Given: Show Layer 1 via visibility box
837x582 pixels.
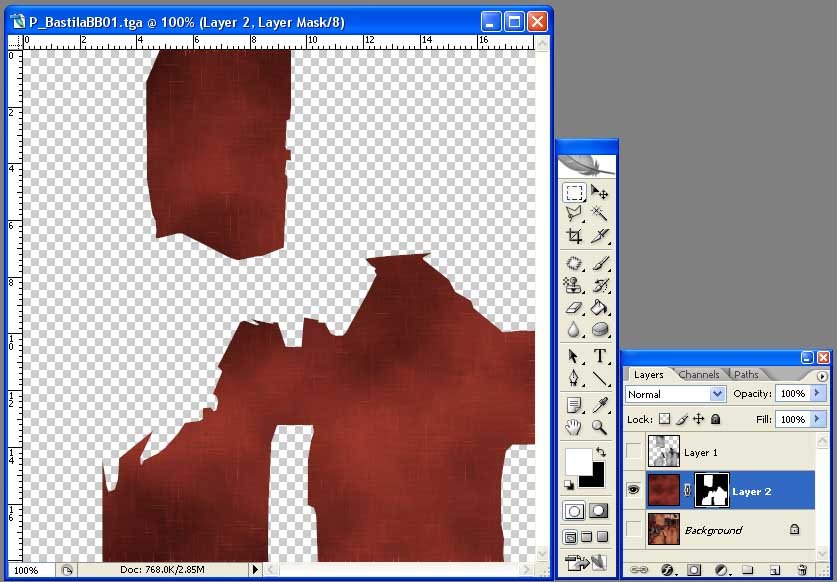Looking at the screenshot, I should point(633,452).
